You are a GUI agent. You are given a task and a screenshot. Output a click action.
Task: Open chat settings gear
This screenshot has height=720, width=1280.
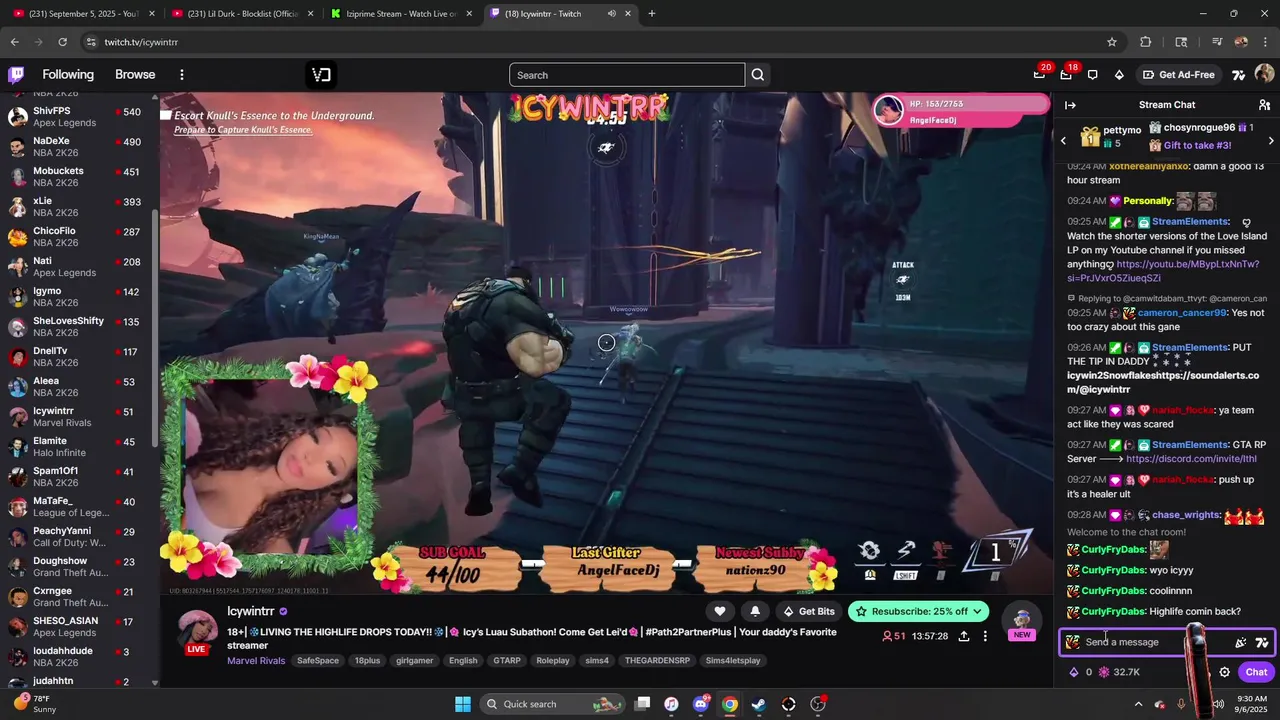(x=1224, y=672)
